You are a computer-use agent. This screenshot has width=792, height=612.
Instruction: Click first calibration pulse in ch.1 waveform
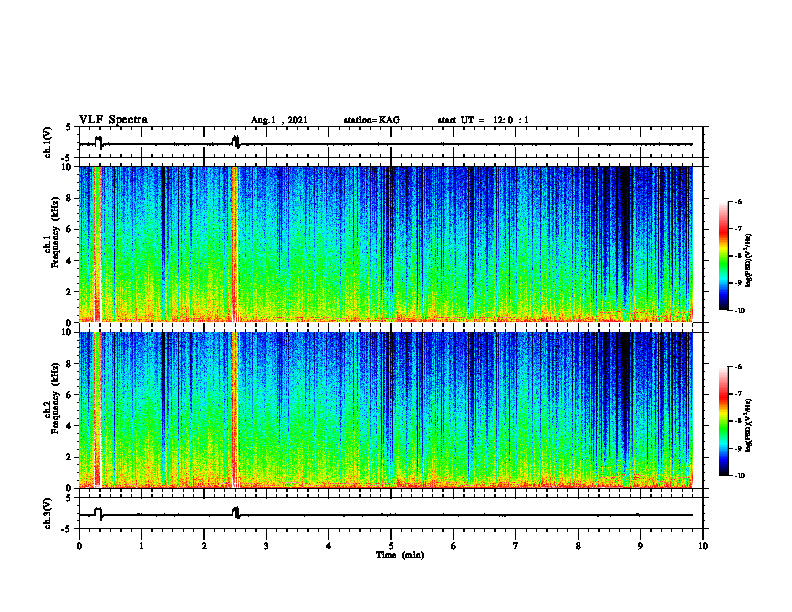pos(98,142)
